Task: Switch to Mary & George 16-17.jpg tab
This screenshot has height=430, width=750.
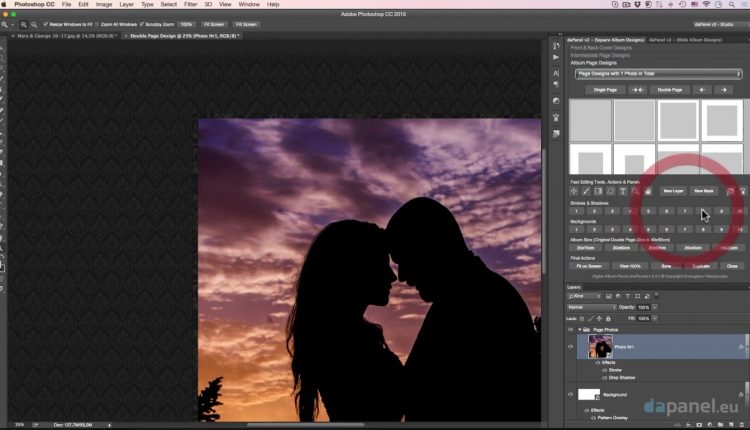Action: coord(64,36)
